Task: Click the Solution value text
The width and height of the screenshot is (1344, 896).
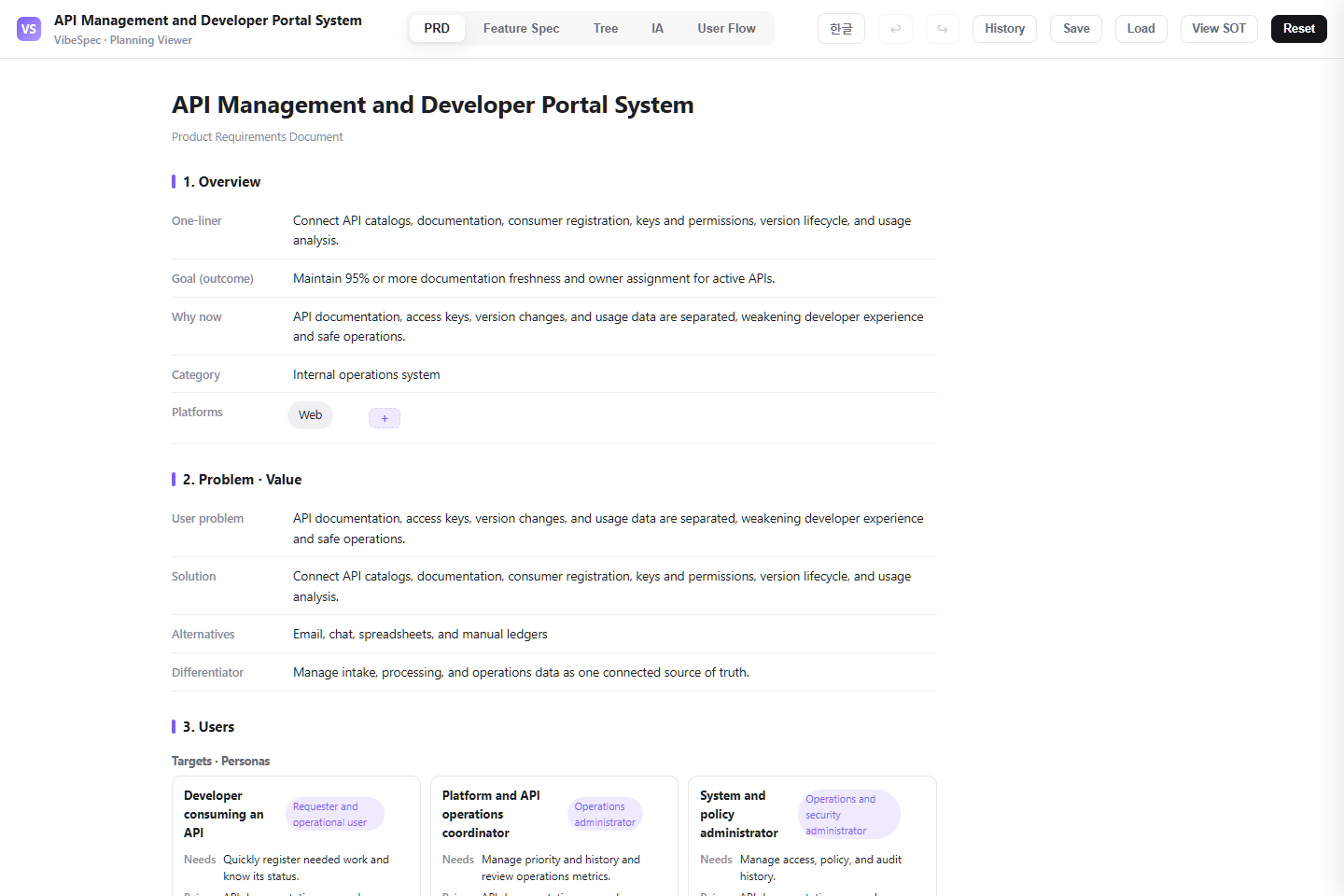Action: 602,586
